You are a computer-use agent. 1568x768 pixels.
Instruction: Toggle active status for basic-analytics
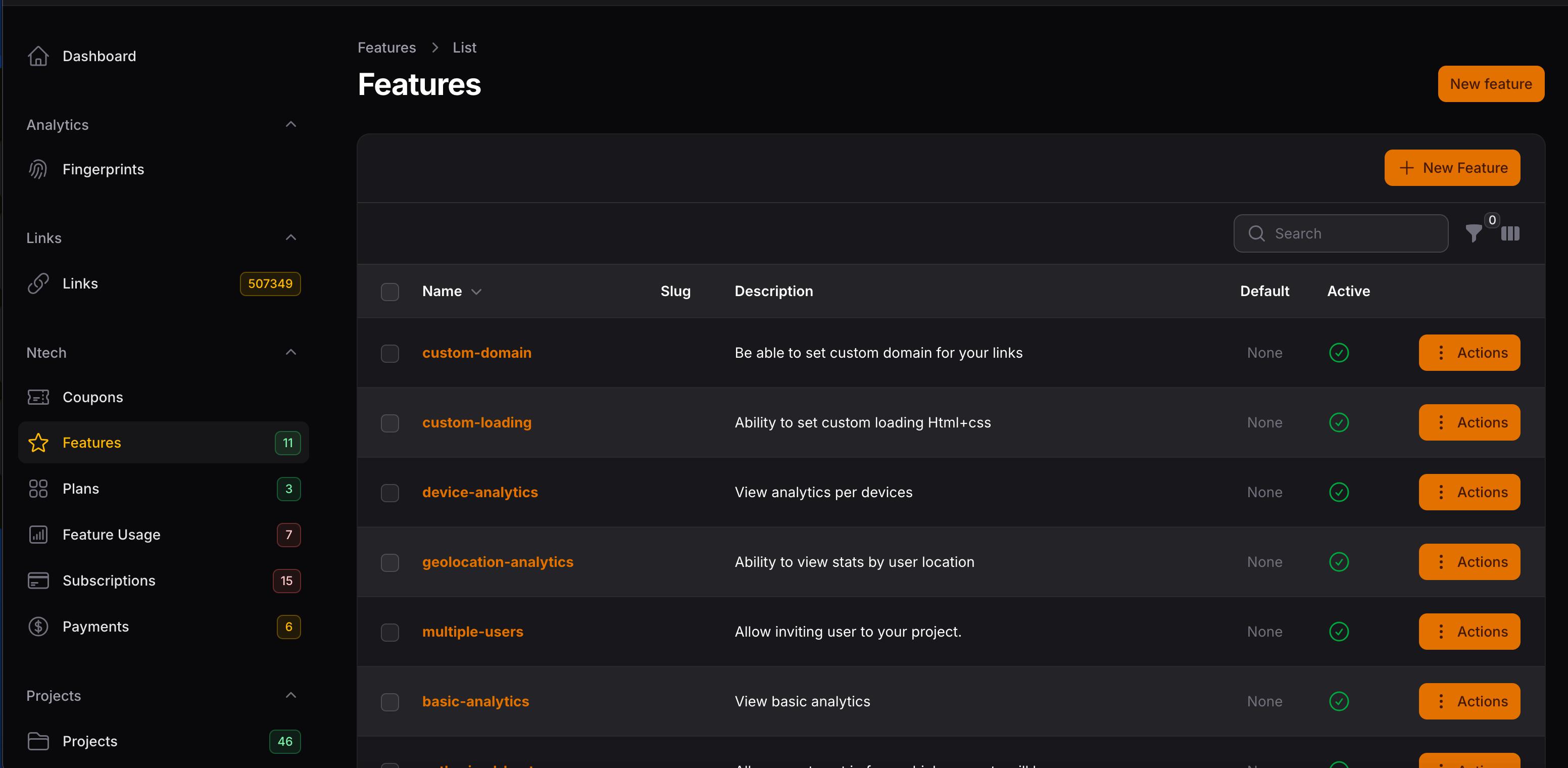1339,701
